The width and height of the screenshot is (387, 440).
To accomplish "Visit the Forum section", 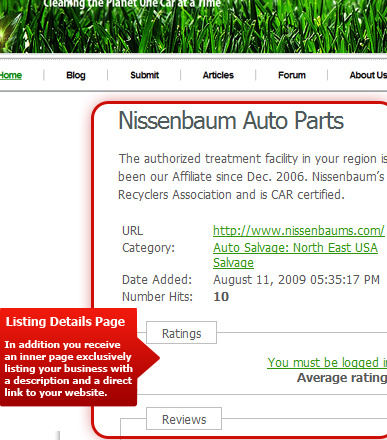I will [x=292, y=75].
